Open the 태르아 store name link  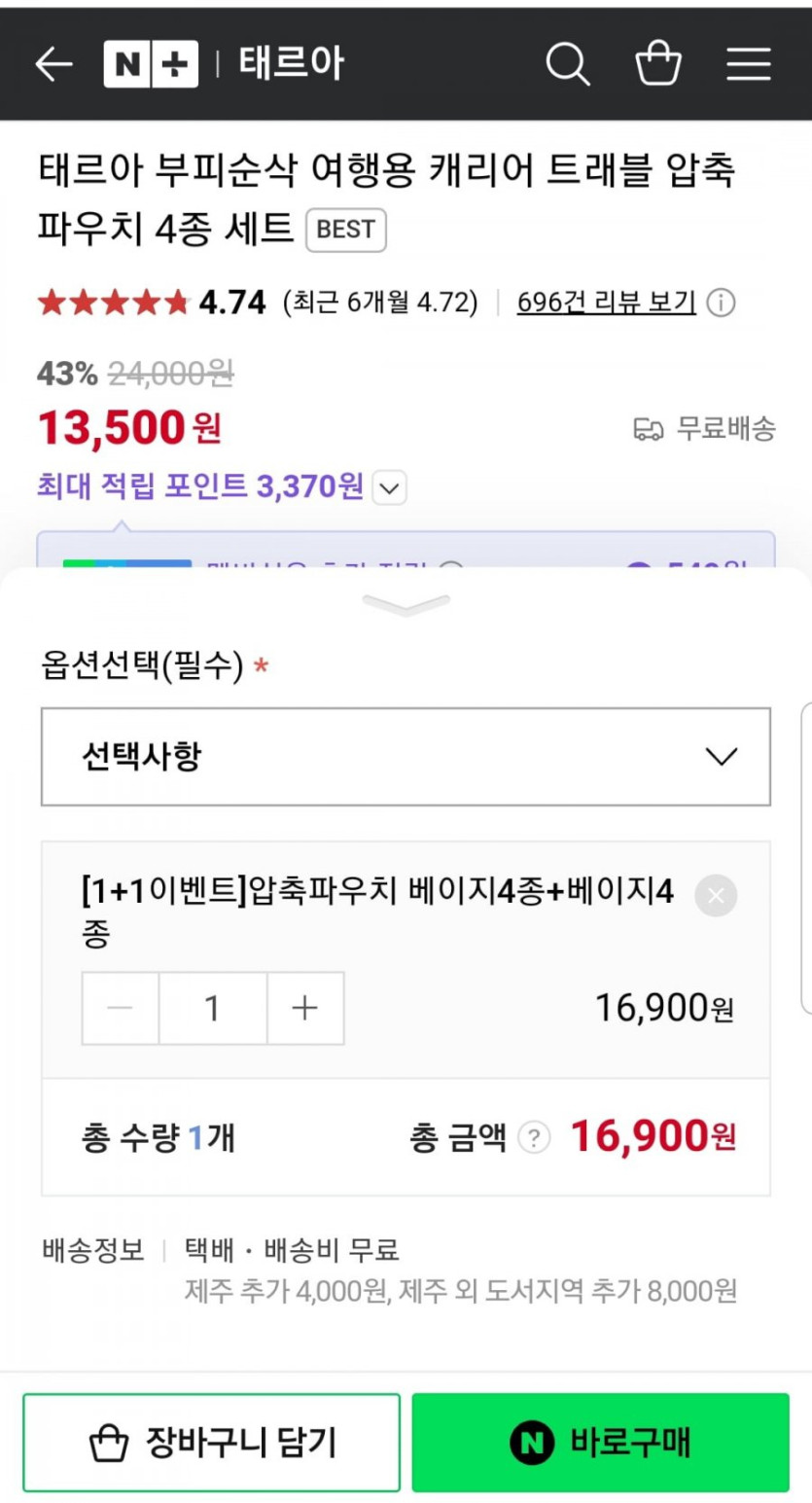[x=291, y=64]
